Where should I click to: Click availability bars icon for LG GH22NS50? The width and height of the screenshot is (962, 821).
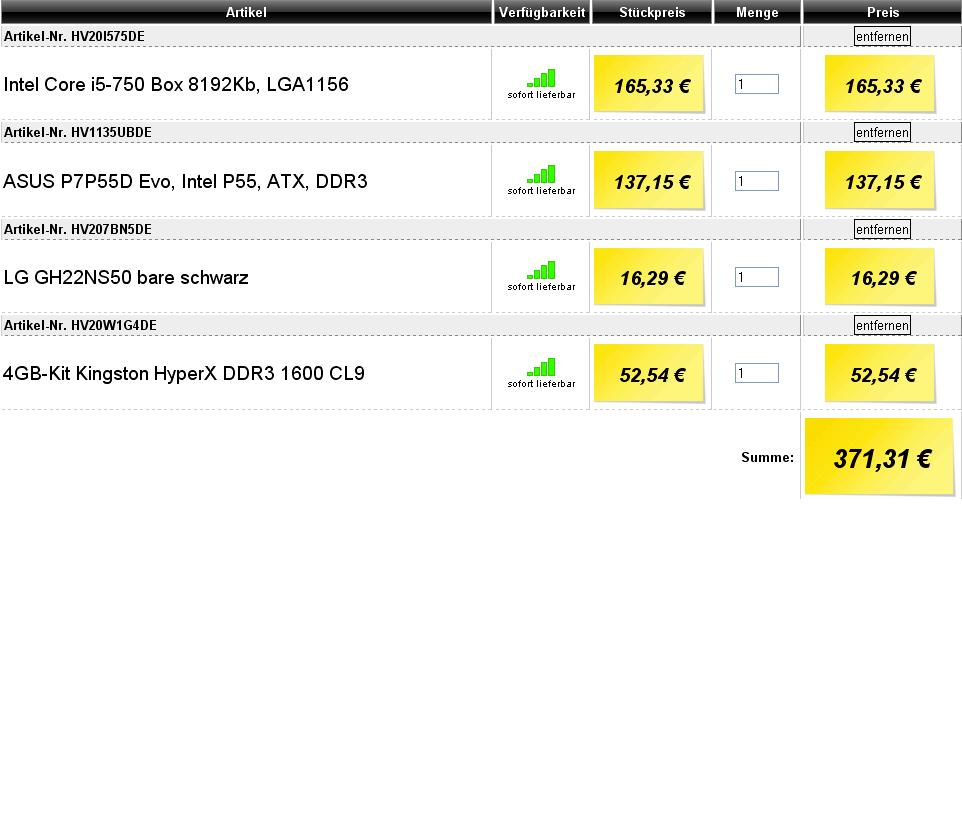(541, 271)
